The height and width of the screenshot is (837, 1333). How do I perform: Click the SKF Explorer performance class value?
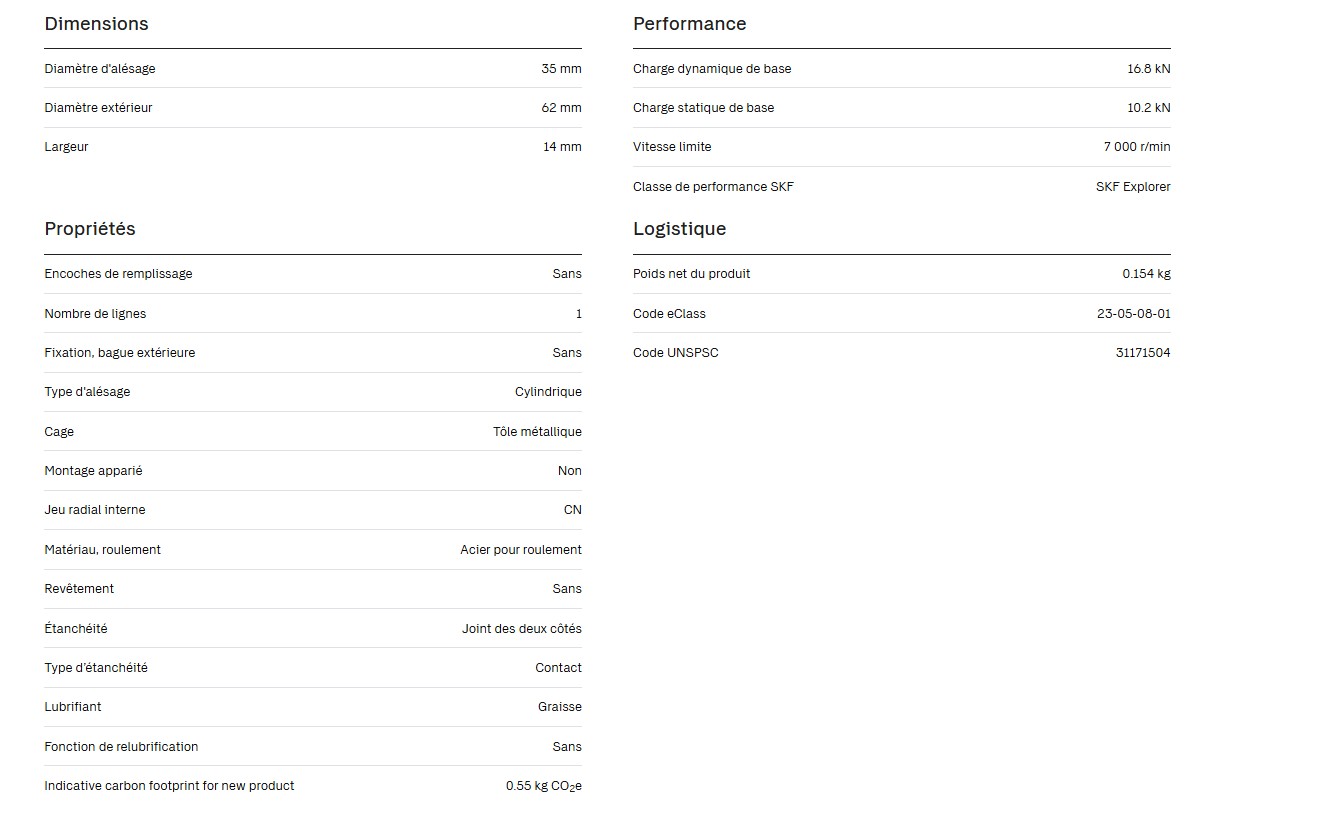pyautogui.click(x=1133, y=187)
